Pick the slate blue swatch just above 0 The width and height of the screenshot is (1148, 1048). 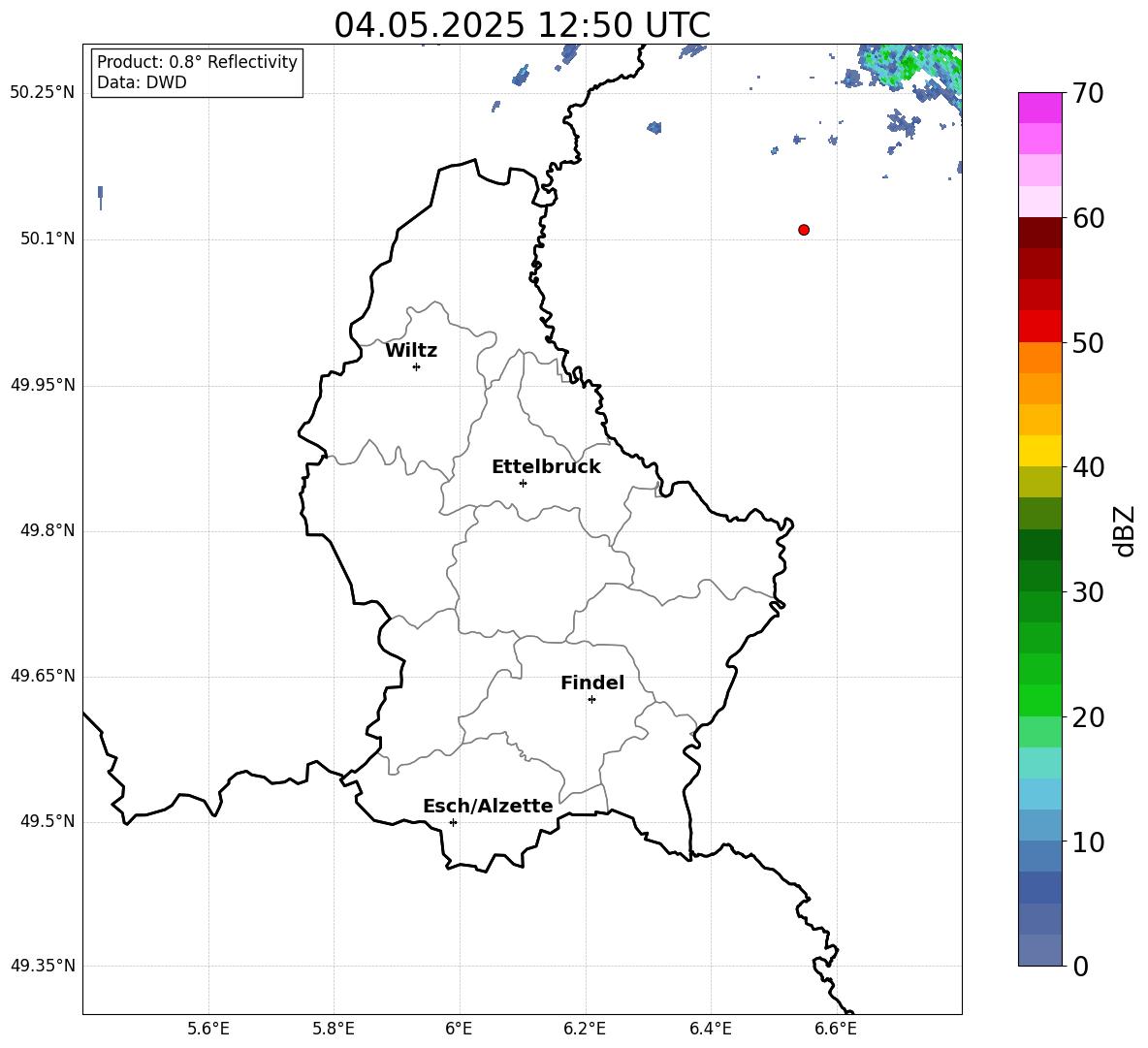[1039, 950]
